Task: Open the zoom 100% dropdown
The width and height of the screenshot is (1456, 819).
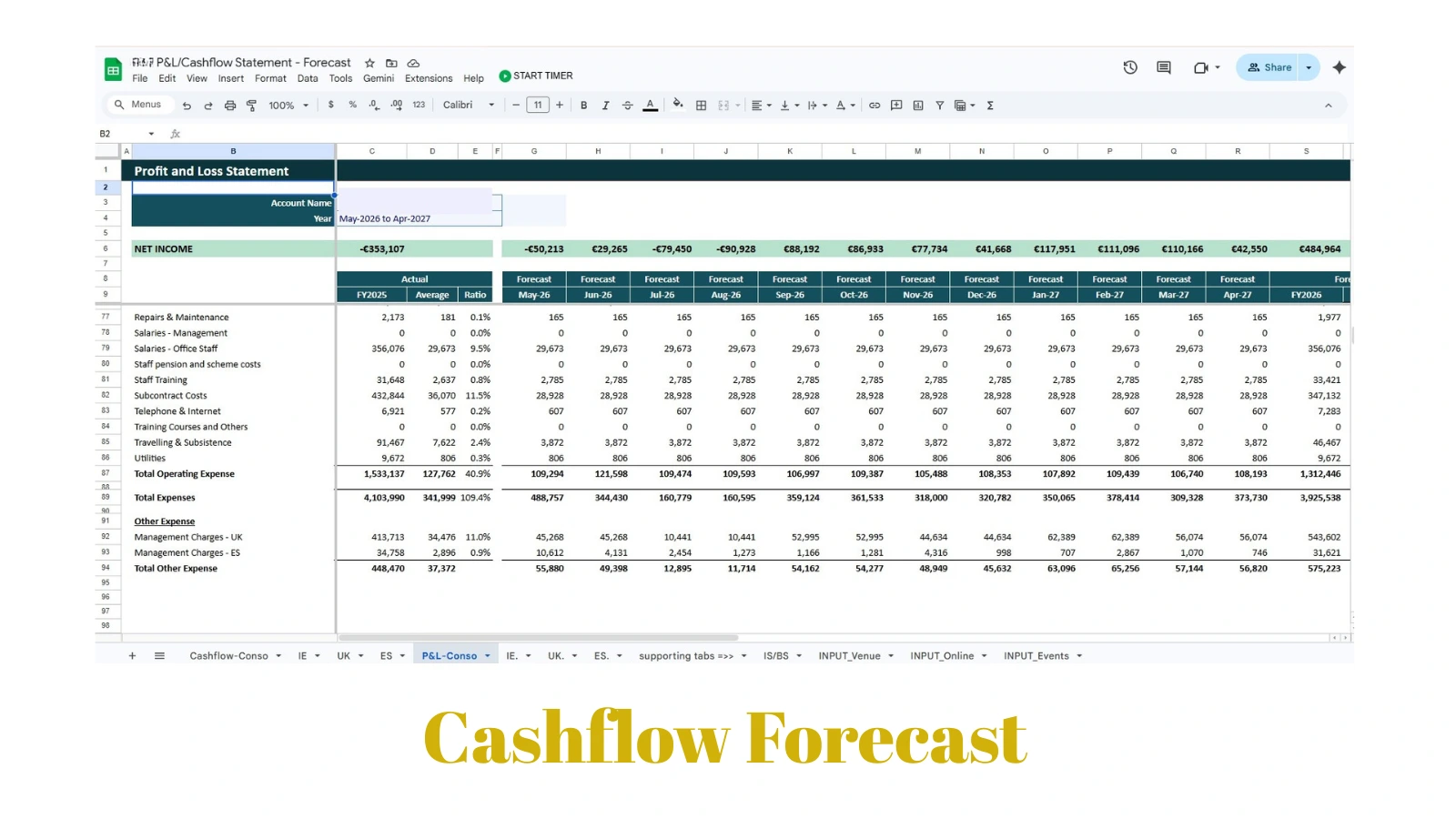Action: [288, 106]
